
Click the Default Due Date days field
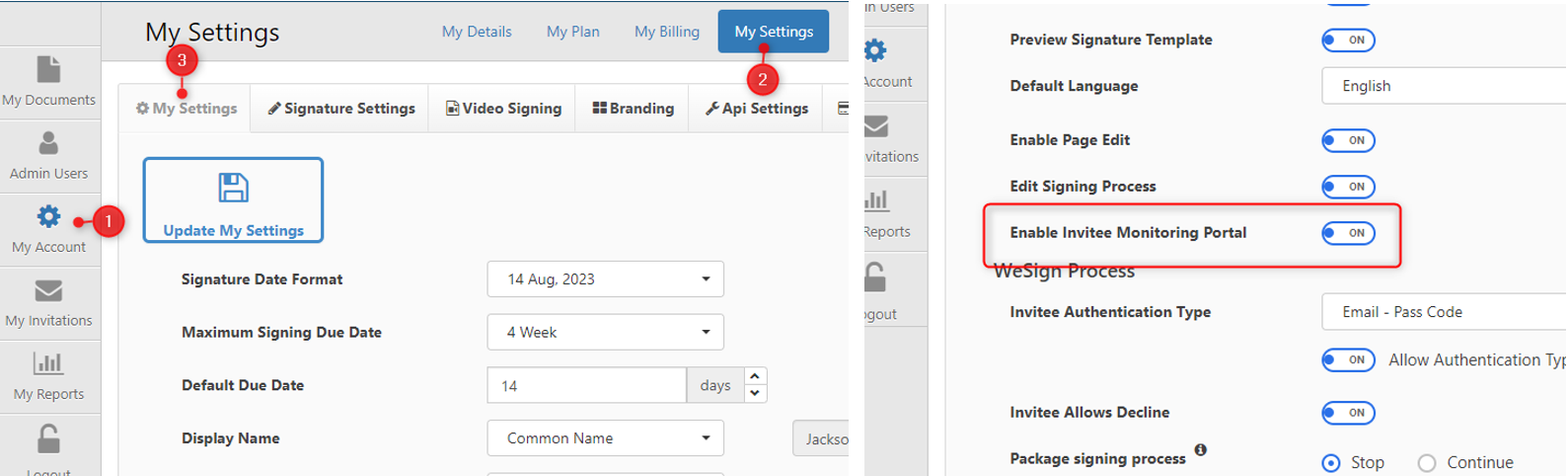point(586,386)
